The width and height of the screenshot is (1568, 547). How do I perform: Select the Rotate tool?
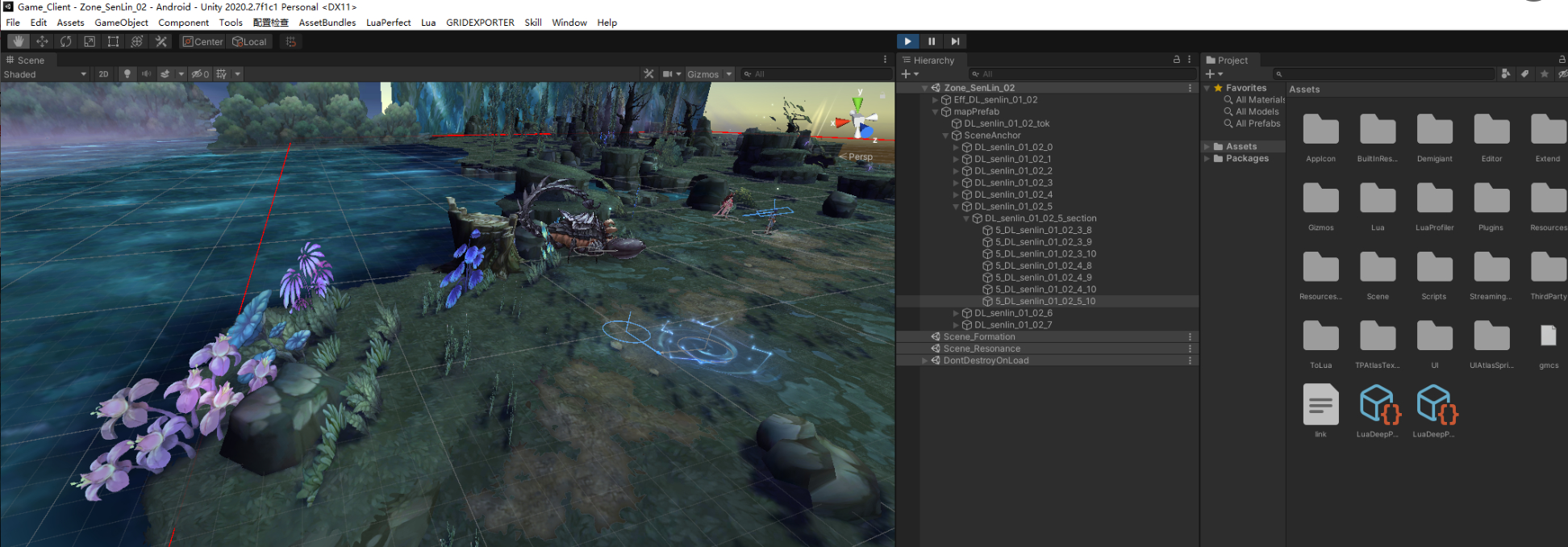pyautogui.click(x=66, y=41)
